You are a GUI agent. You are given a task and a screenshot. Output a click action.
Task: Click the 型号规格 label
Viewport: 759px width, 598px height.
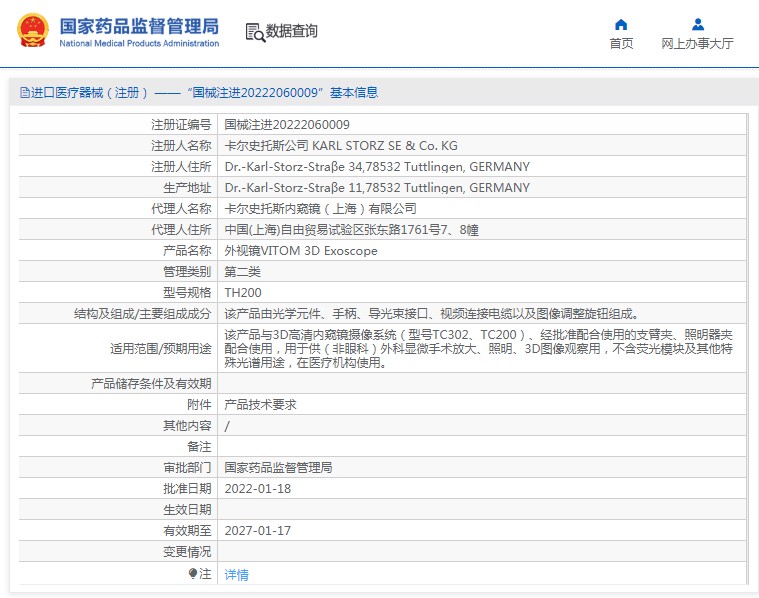point(187,292)
